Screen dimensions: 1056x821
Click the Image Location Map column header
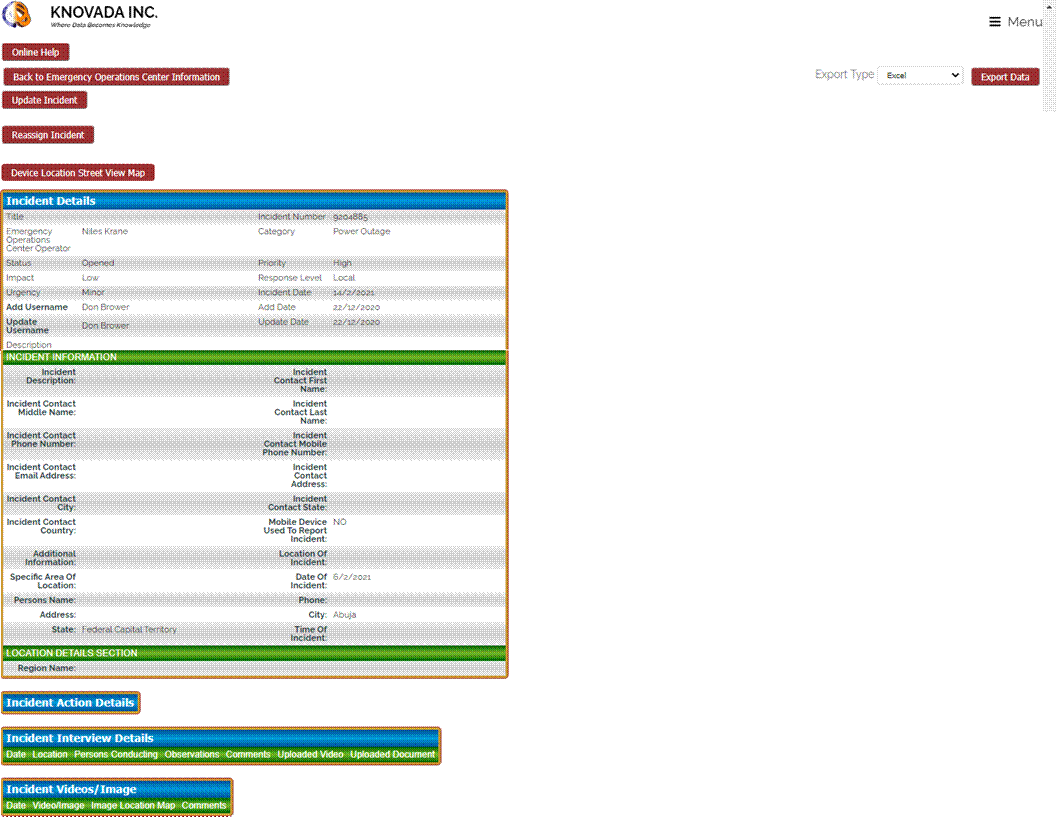[133, 805]
